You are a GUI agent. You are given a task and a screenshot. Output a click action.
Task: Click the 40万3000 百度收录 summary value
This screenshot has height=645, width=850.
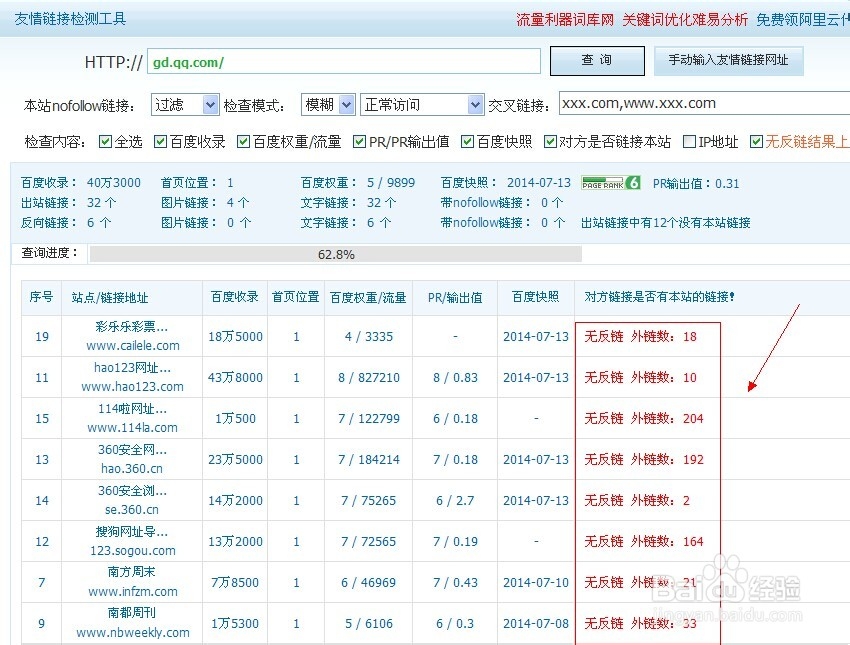[114, 183]
